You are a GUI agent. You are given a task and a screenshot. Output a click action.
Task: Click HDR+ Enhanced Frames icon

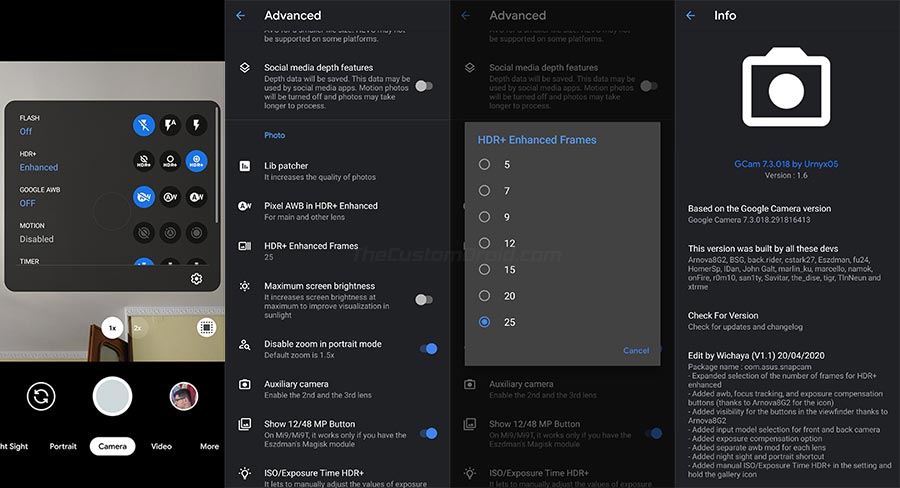pos(245,246)
